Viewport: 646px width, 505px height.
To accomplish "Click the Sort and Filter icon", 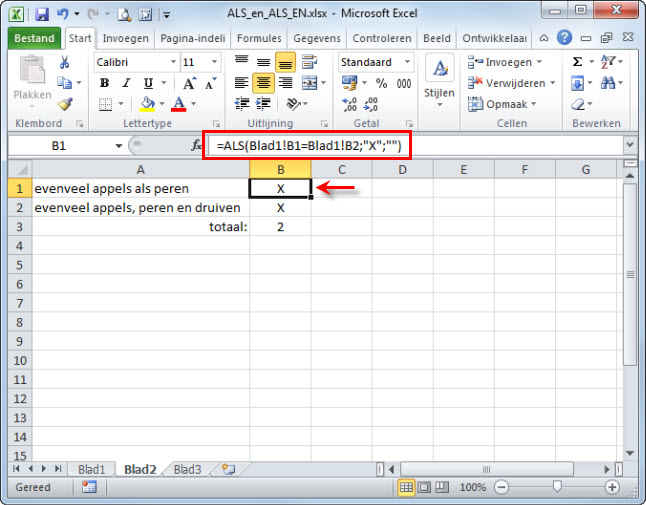I will [x=608, y=62].
